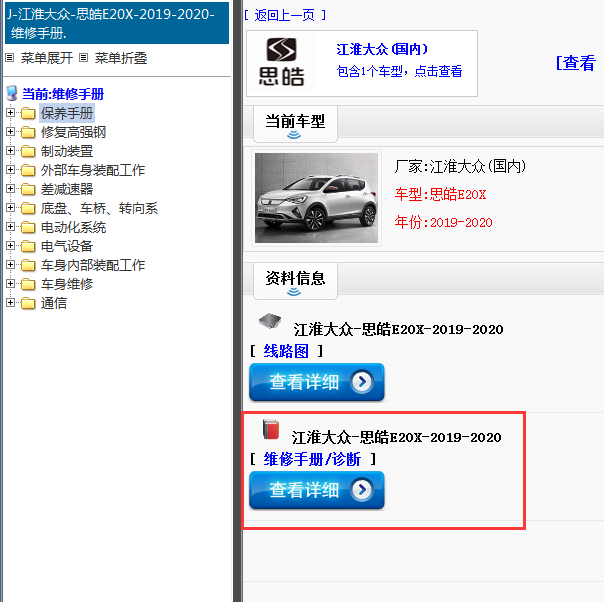Viewport: 604px width, 602px height.
Task: Expand the 车身维修 tree node
Action: click(x=10, y=283)
